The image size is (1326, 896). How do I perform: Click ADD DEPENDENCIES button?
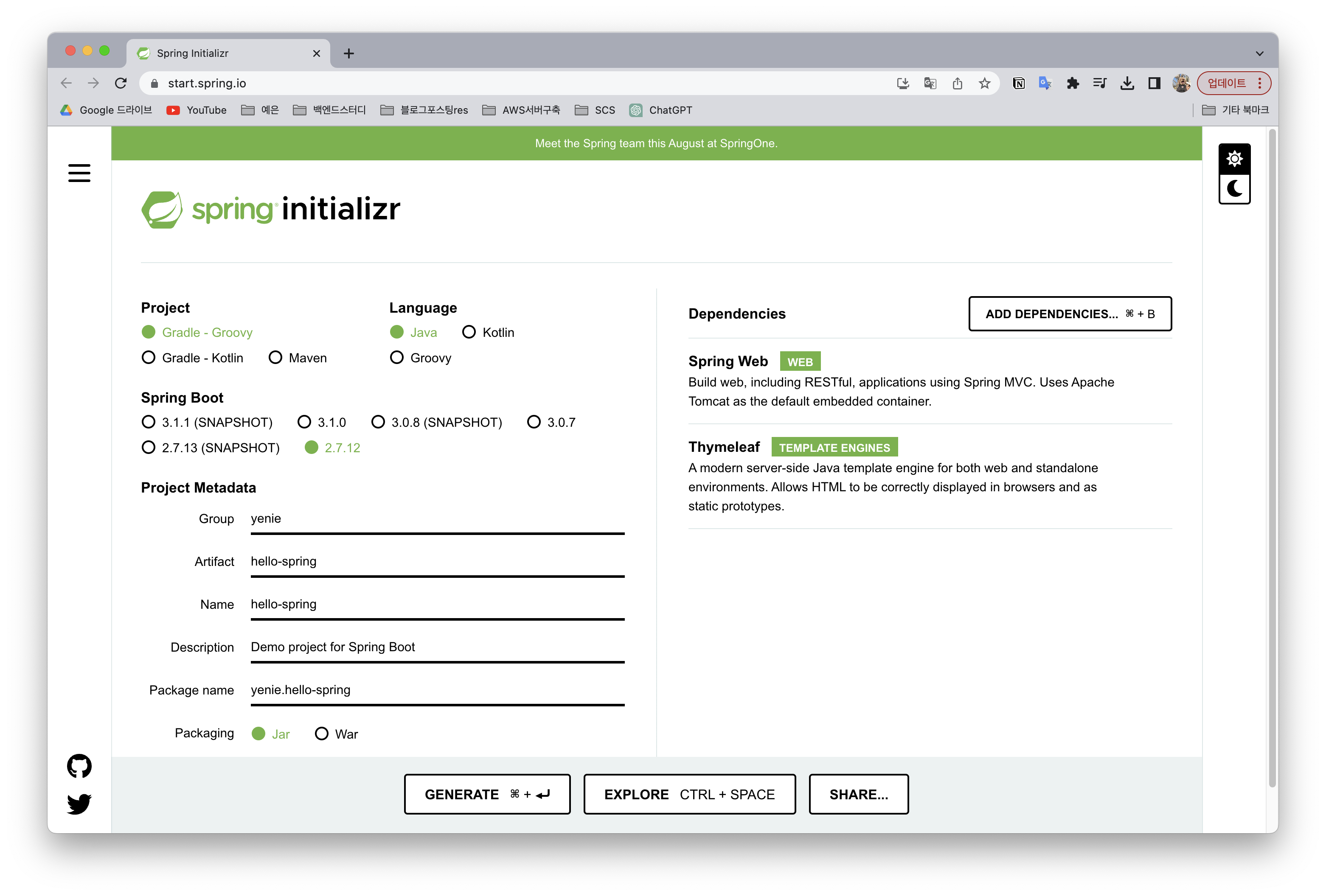pyautogui.click(x=1070, y=314)
